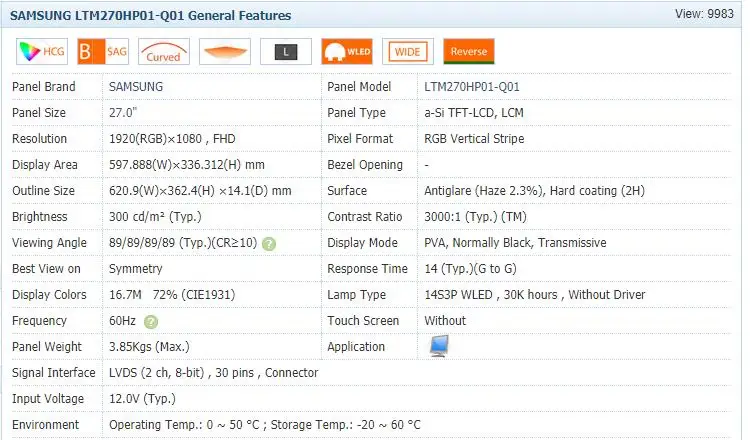Click the 597.888(W)×336.312(H) mm Display Area value
Screen dimensions: 750x440
(x=187, y=165)
